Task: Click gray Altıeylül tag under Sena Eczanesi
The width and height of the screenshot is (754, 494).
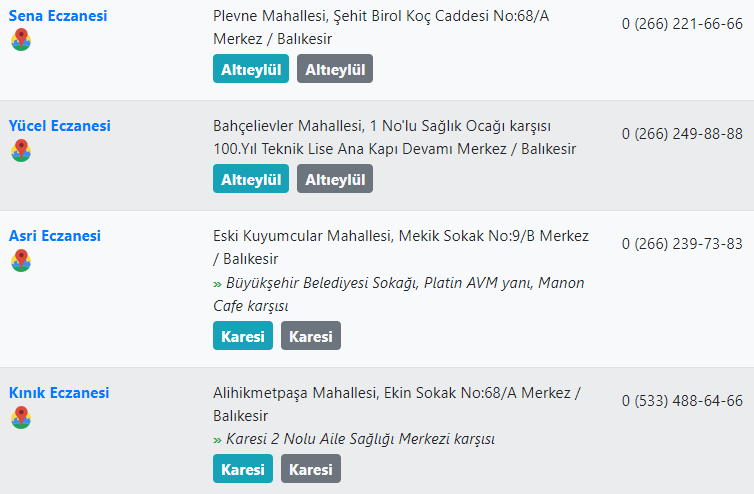Action: pyautogui.click(x=335, y=69)
